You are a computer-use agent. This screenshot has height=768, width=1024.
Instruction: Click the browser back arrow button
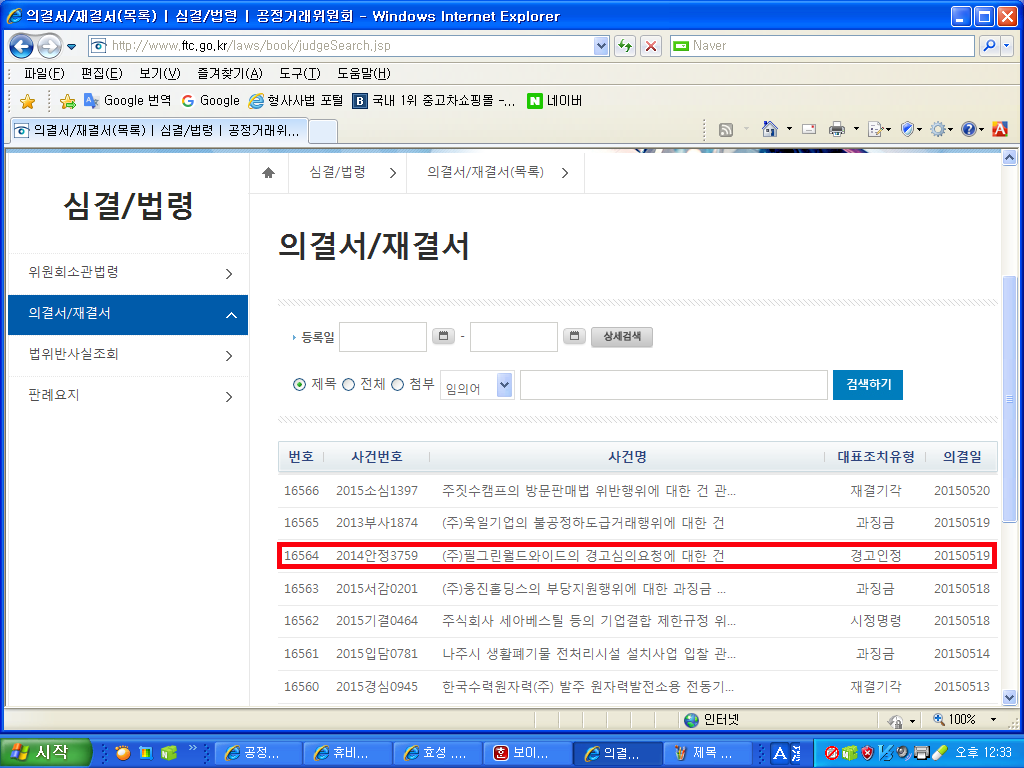point(21,46)
